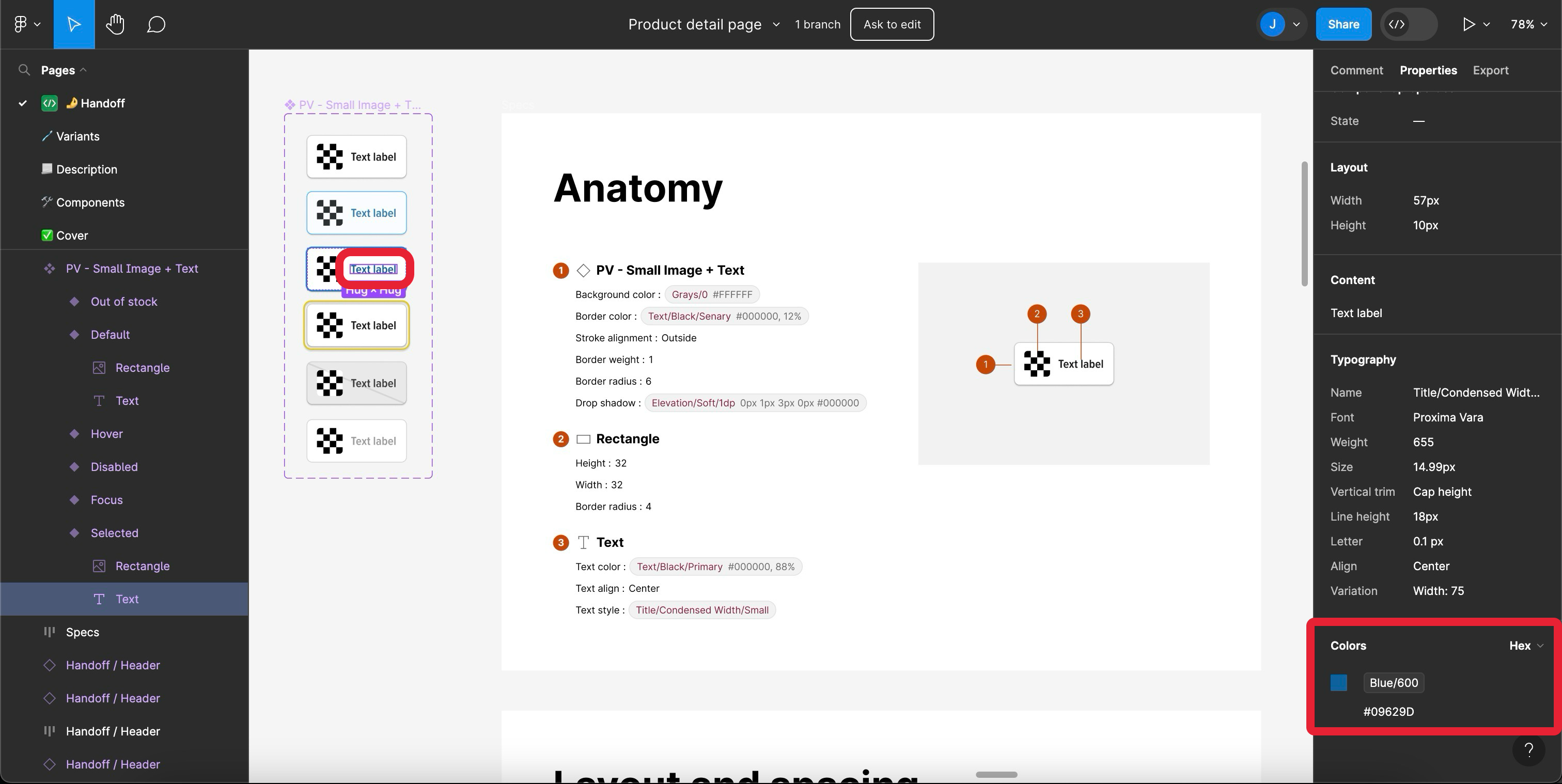Viewport: 1562px width, 784px height.
Task: Open the Variants page
Action: 77,136
